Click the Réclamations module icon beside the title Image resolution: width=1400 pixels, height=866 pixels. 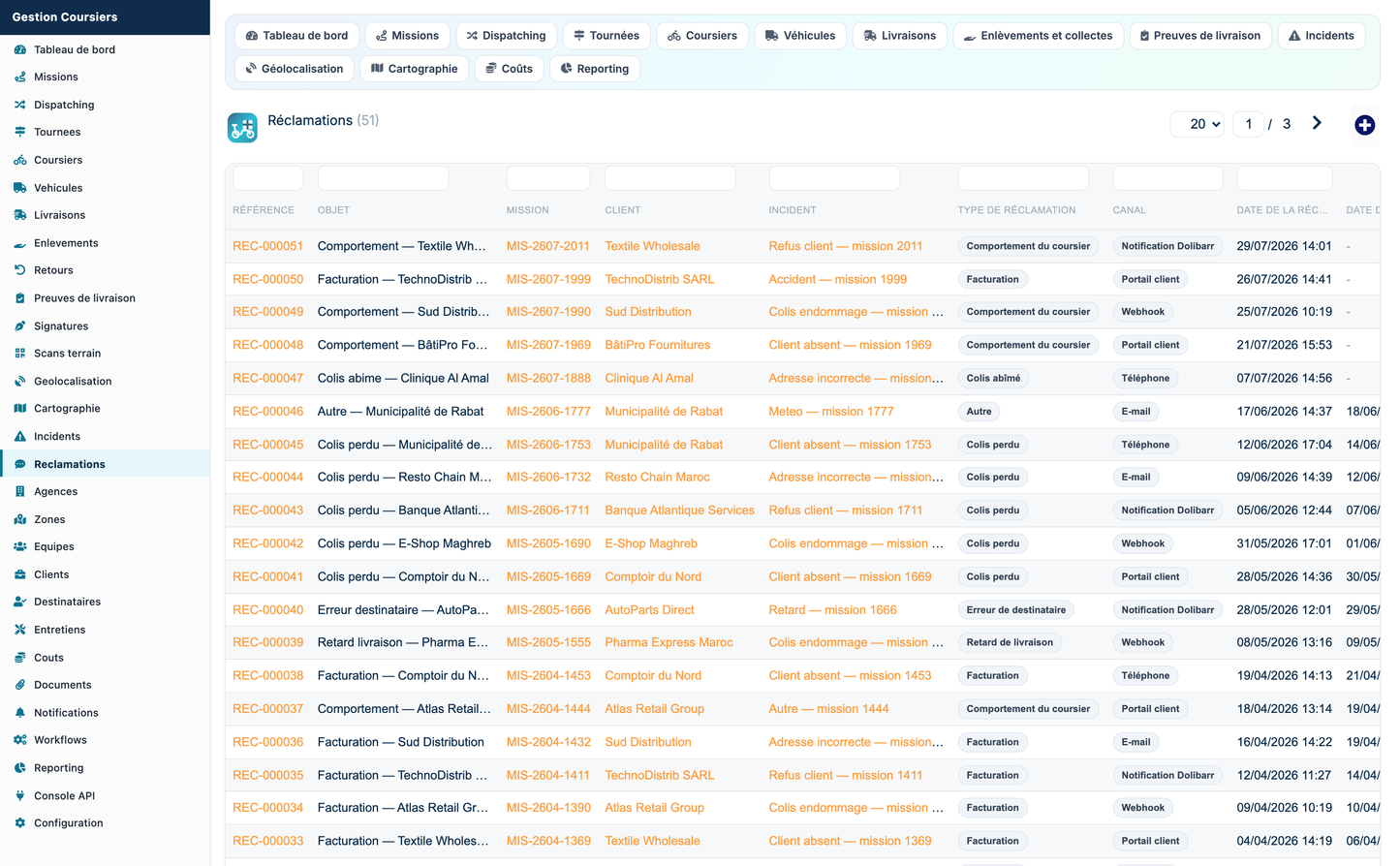(242, 127)
